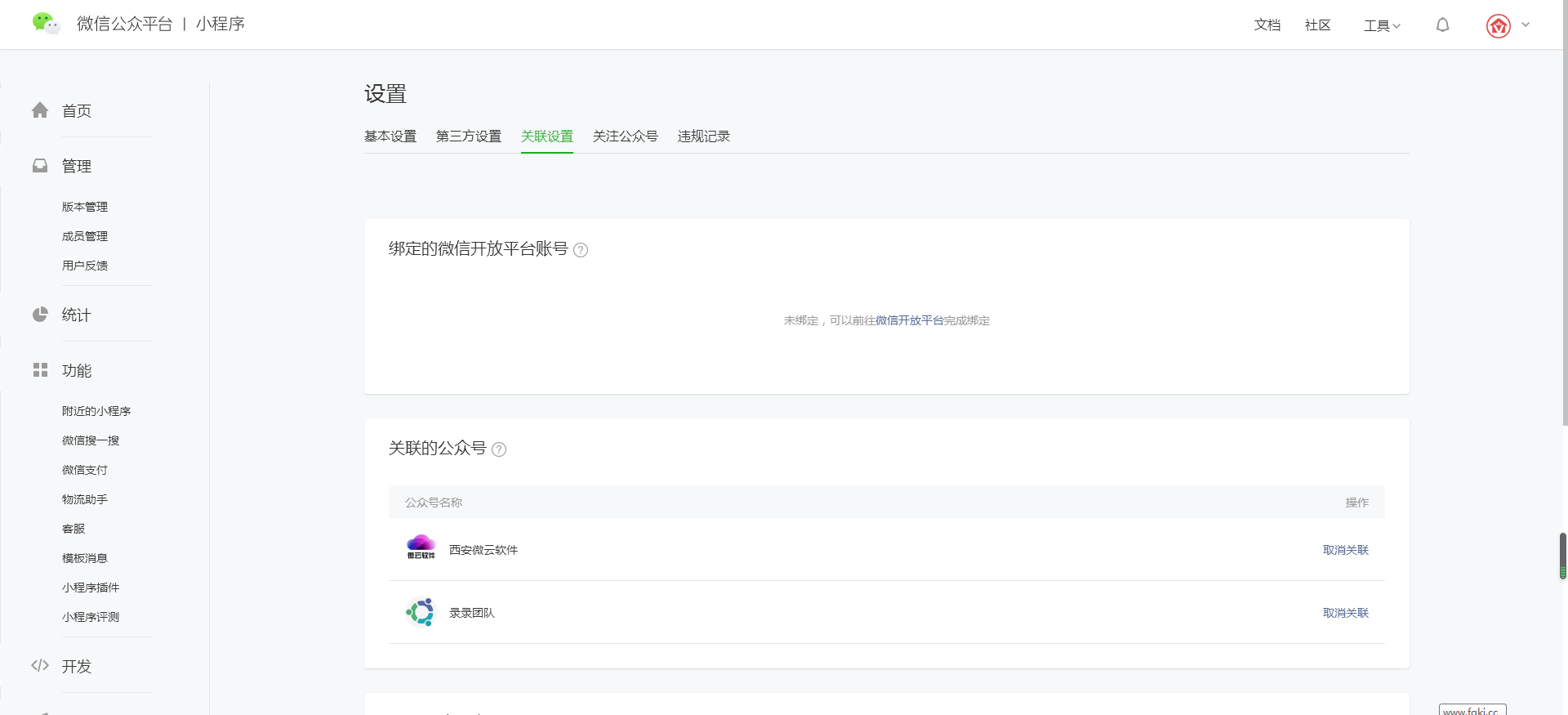The height and width of the screenshot is (715, 1568).
Task: Click the home icon beside 首页
Action: point(40,110)
